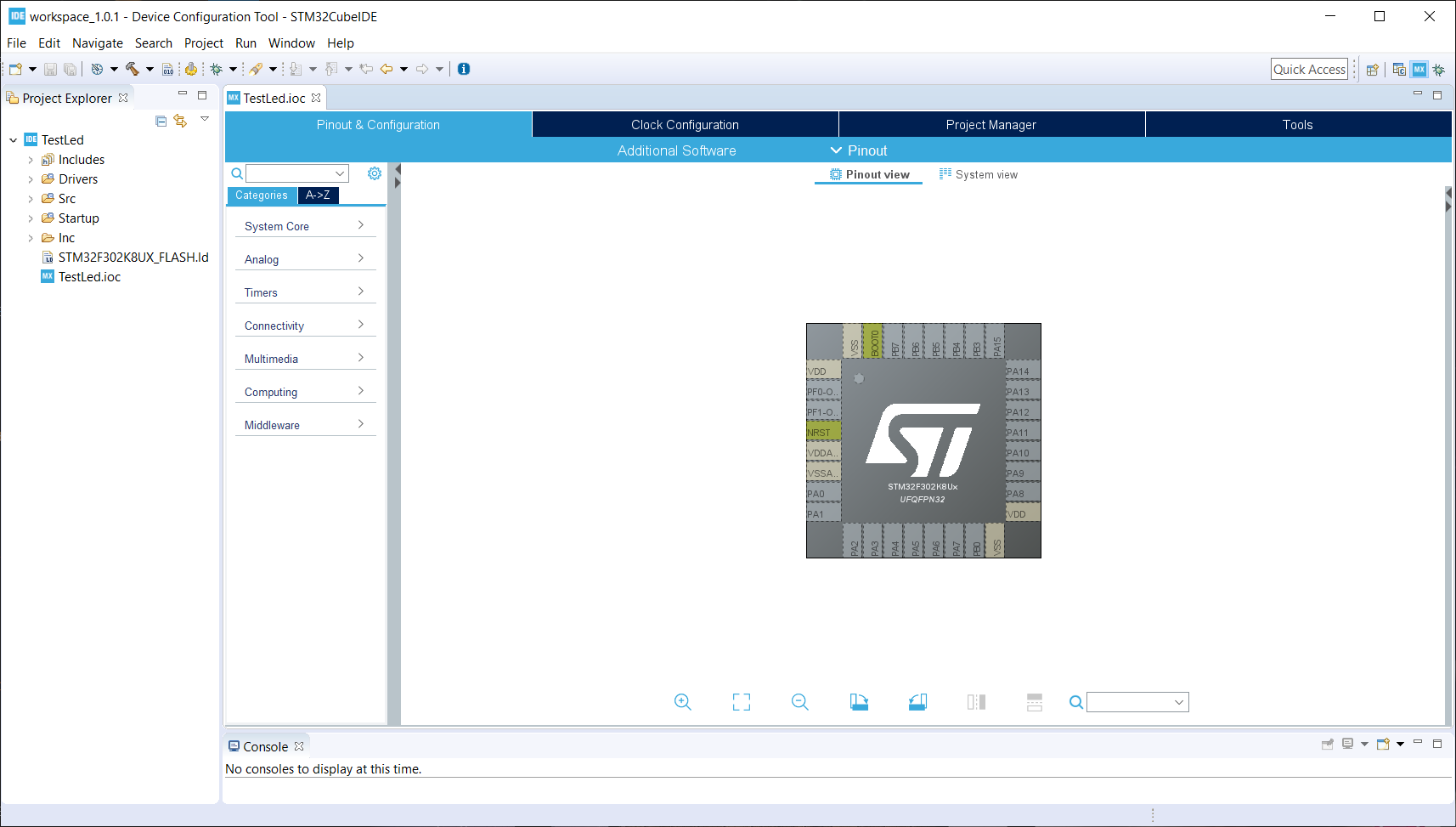Click the Forward navigation arrow icon
The image size is (1456, 827).
click(x=422, y=69)
